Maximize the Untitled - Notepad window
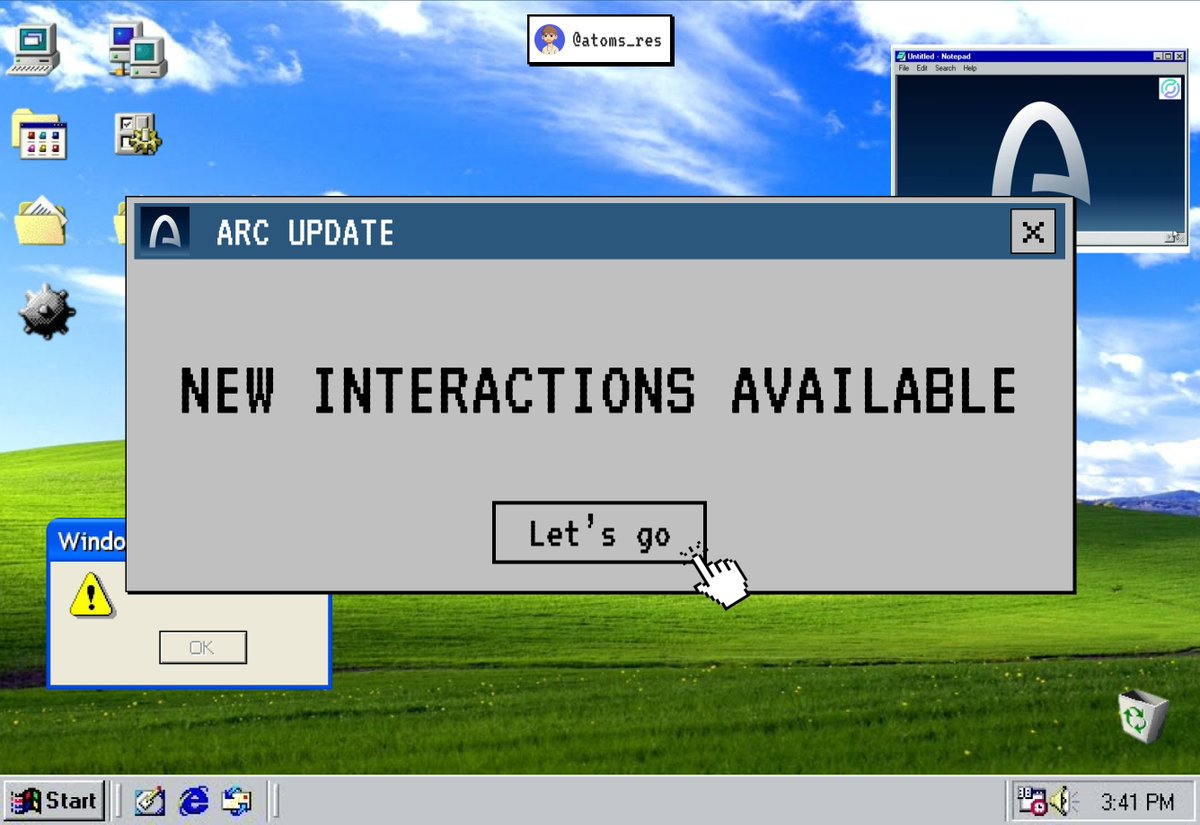The image size is (1200, 825). coord(1168,56)
